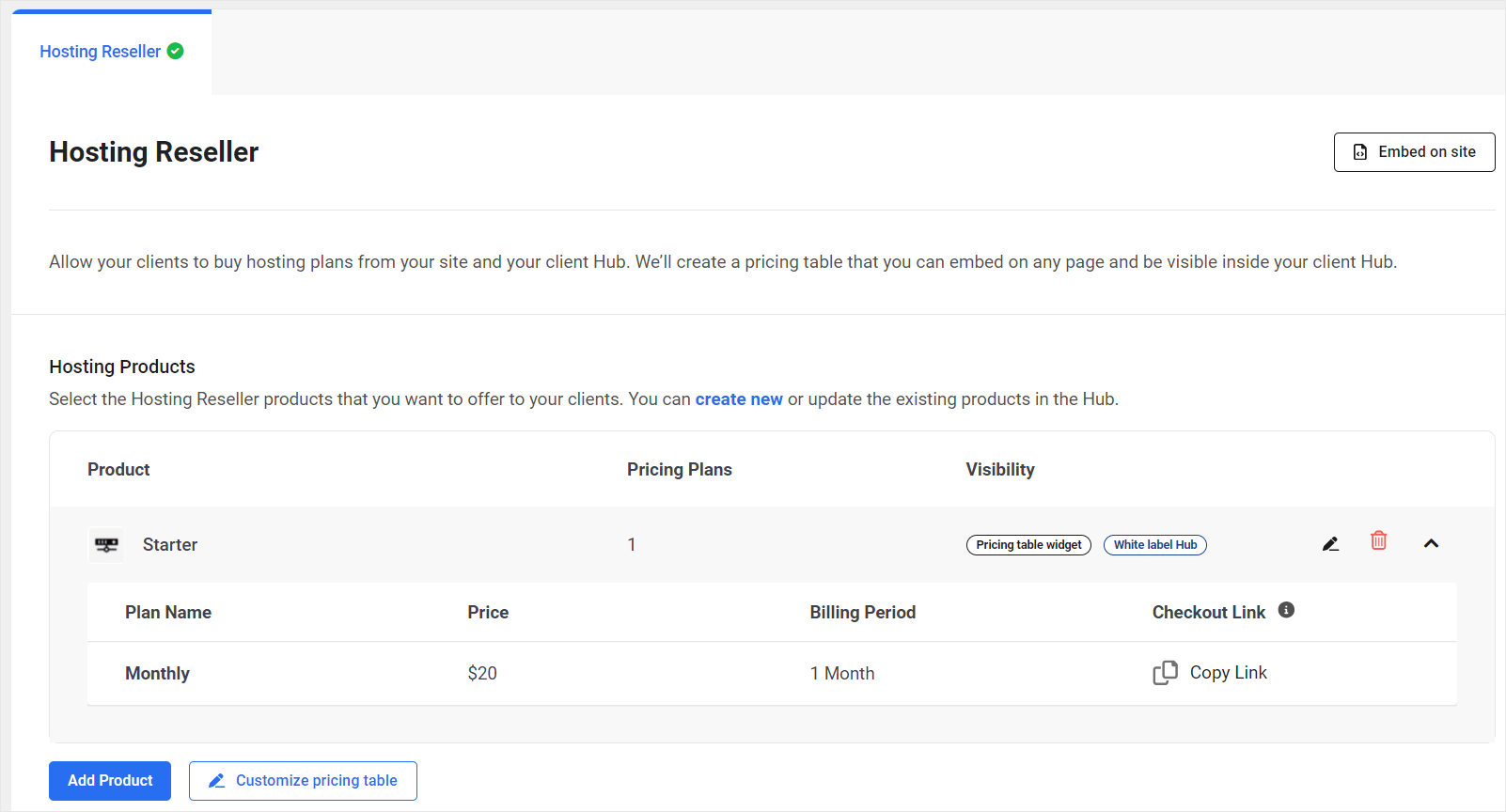
Task: Select the Starter product name
Action: point(170,545)
